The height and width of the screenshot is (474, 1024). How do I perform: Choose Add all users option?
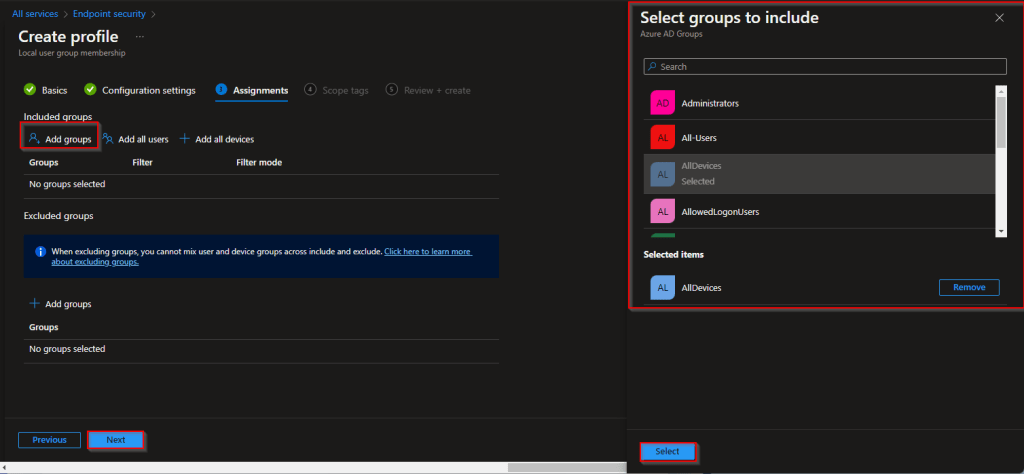click(135, 139)
